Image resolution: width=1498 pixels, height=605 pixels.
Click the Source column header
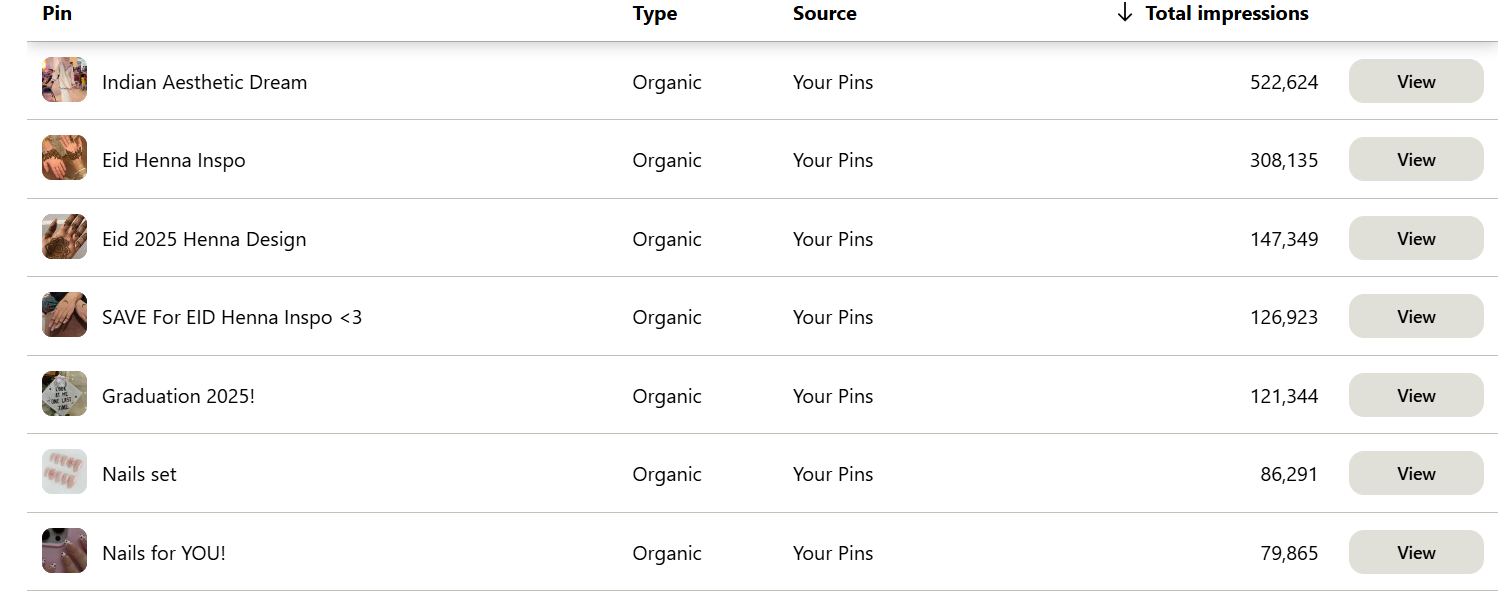pyautogui.click(x=825, y=13)
